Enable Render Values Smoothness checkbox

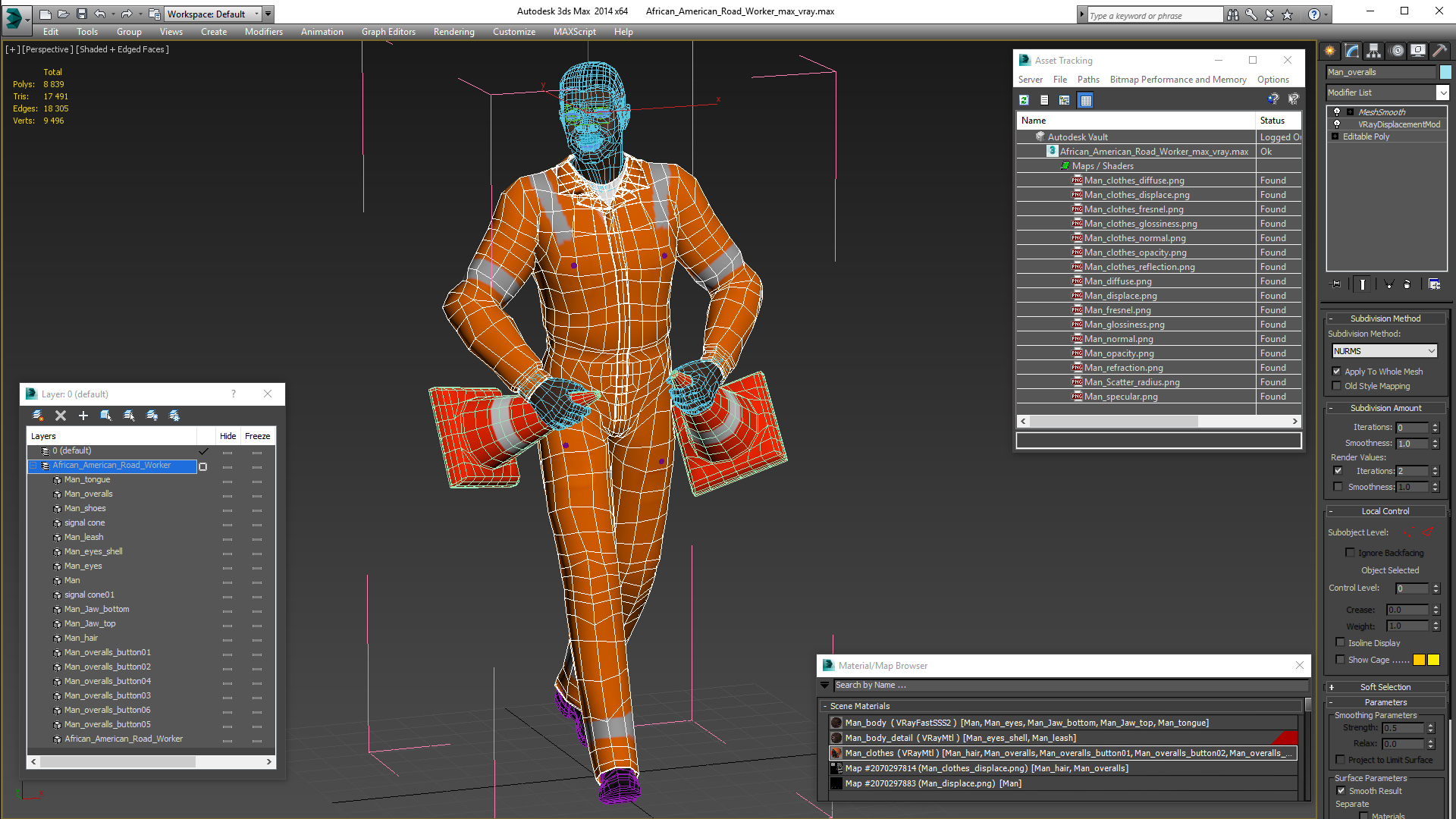[1338, 487]
